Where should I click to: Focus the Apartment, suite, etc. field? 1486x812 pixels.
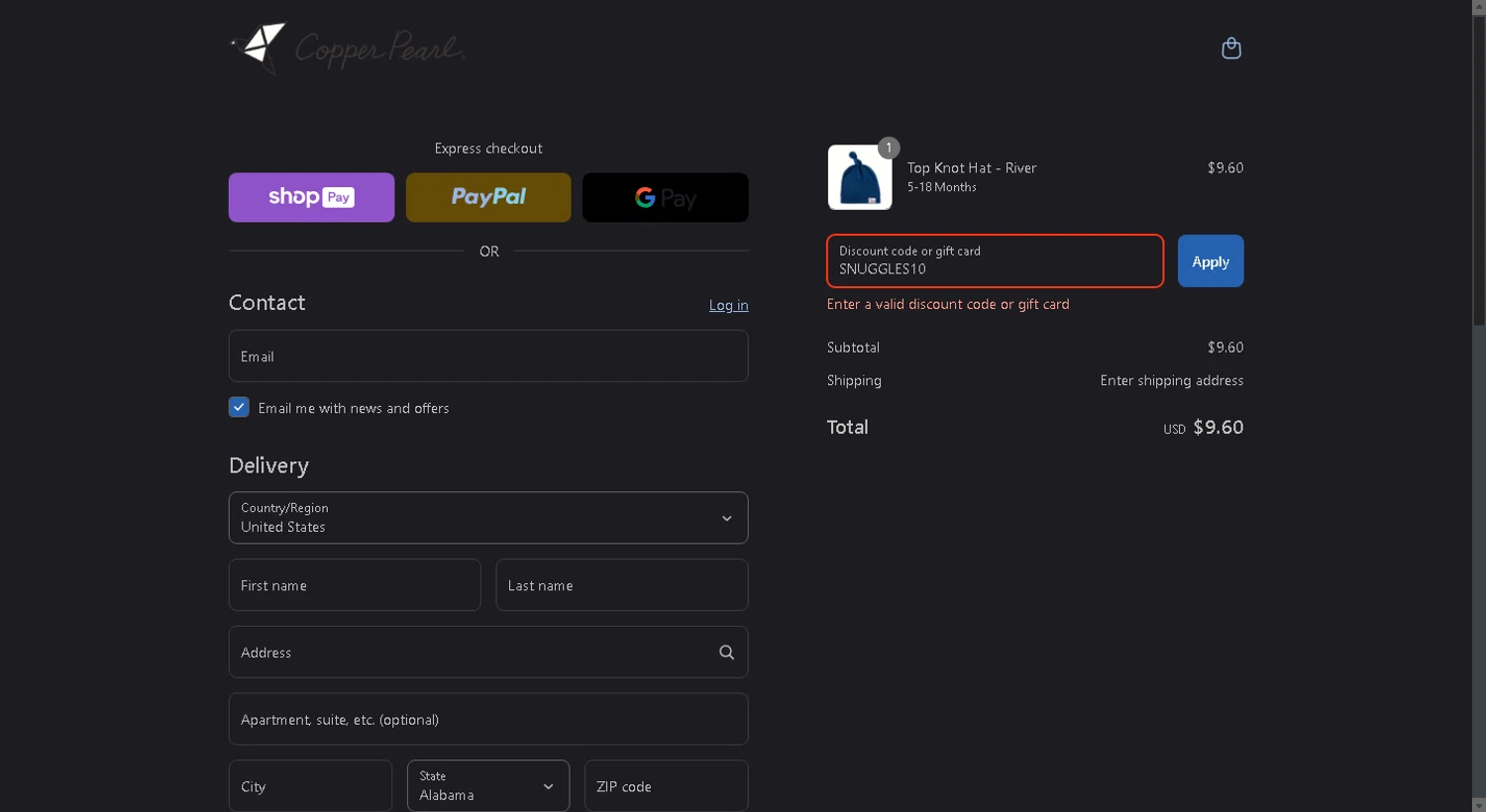(488, 719)
